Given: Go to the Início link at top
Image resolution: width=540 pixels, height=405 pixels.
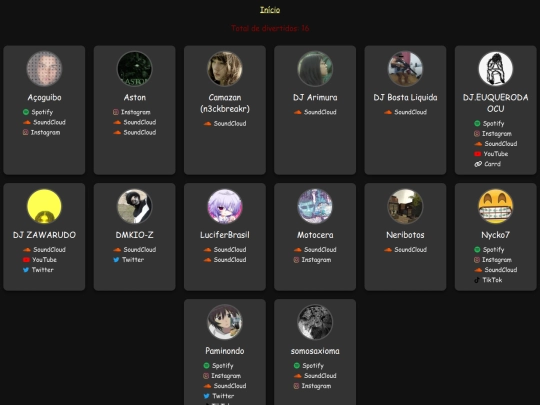Looking at the screenshot, I should point(270,10).
